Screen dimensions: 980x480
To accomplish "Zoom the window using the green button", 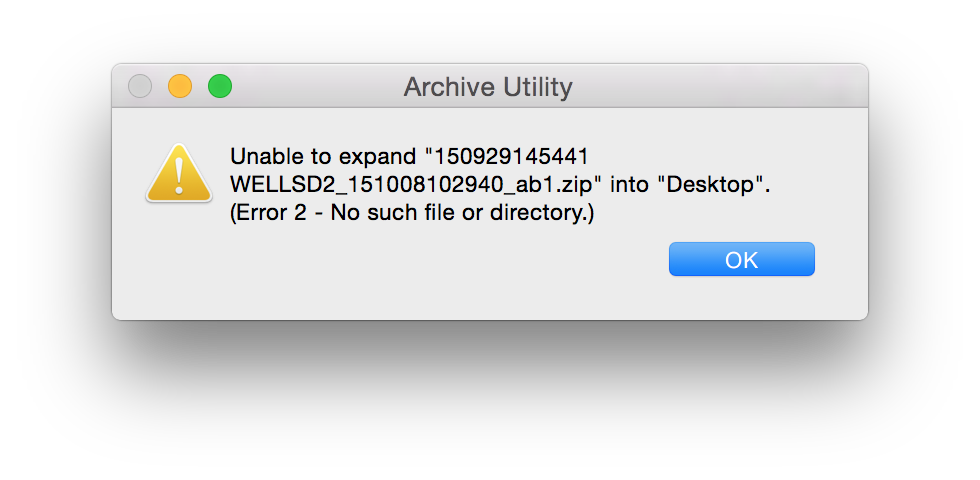I will click(220, 87).
